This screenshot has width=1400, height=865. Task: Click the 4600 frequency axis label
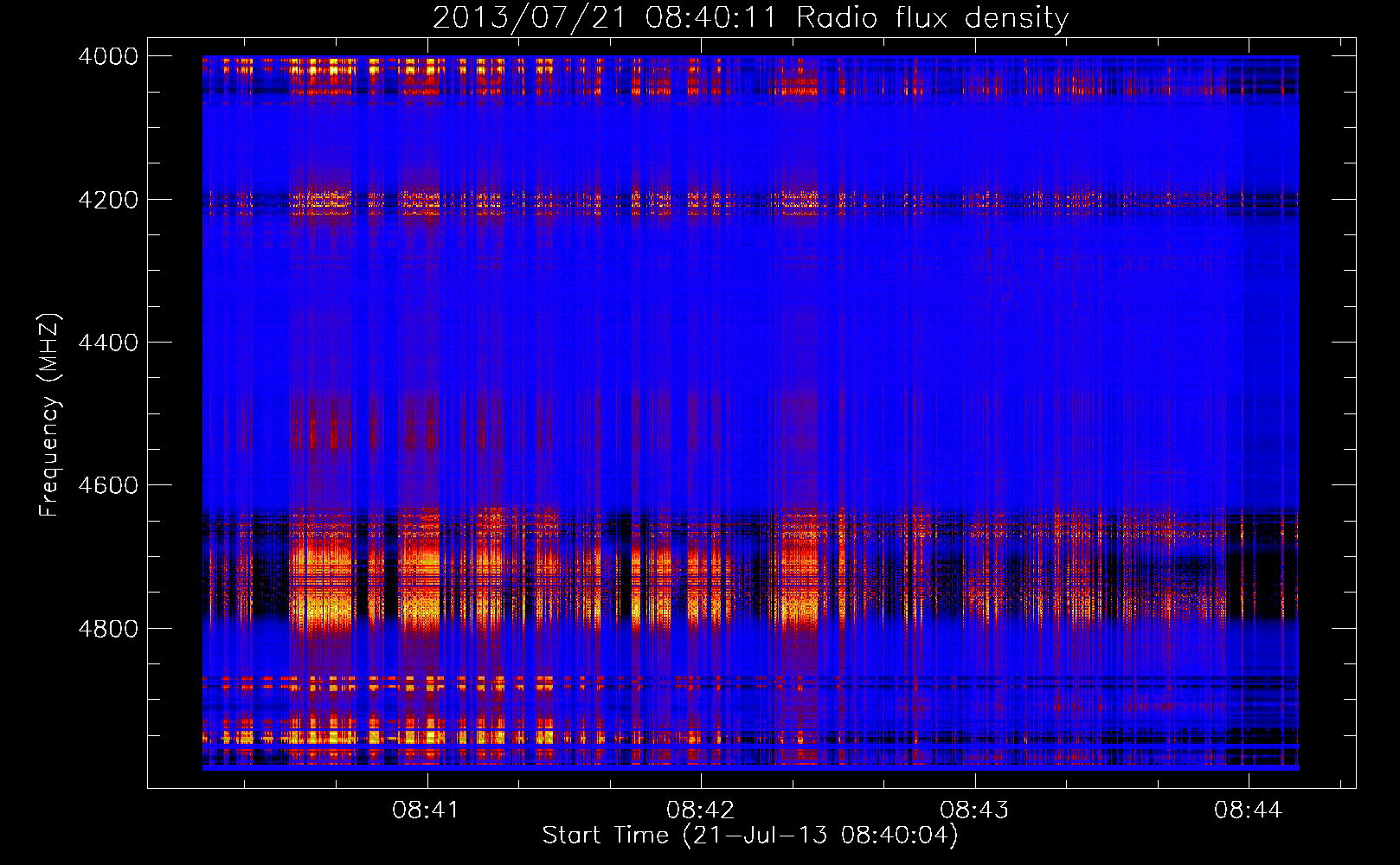click(x=108, y=485)
